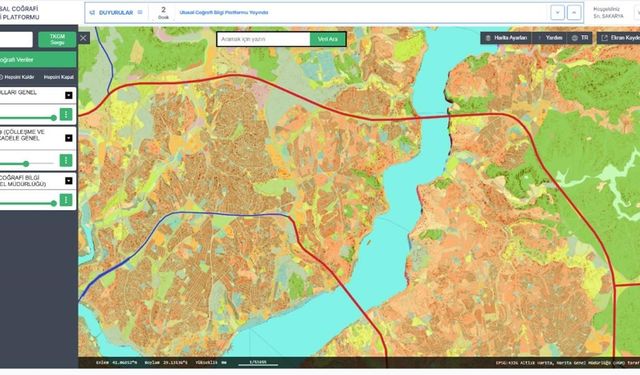
Task: Open options menu for first layer
Action: 66,114
